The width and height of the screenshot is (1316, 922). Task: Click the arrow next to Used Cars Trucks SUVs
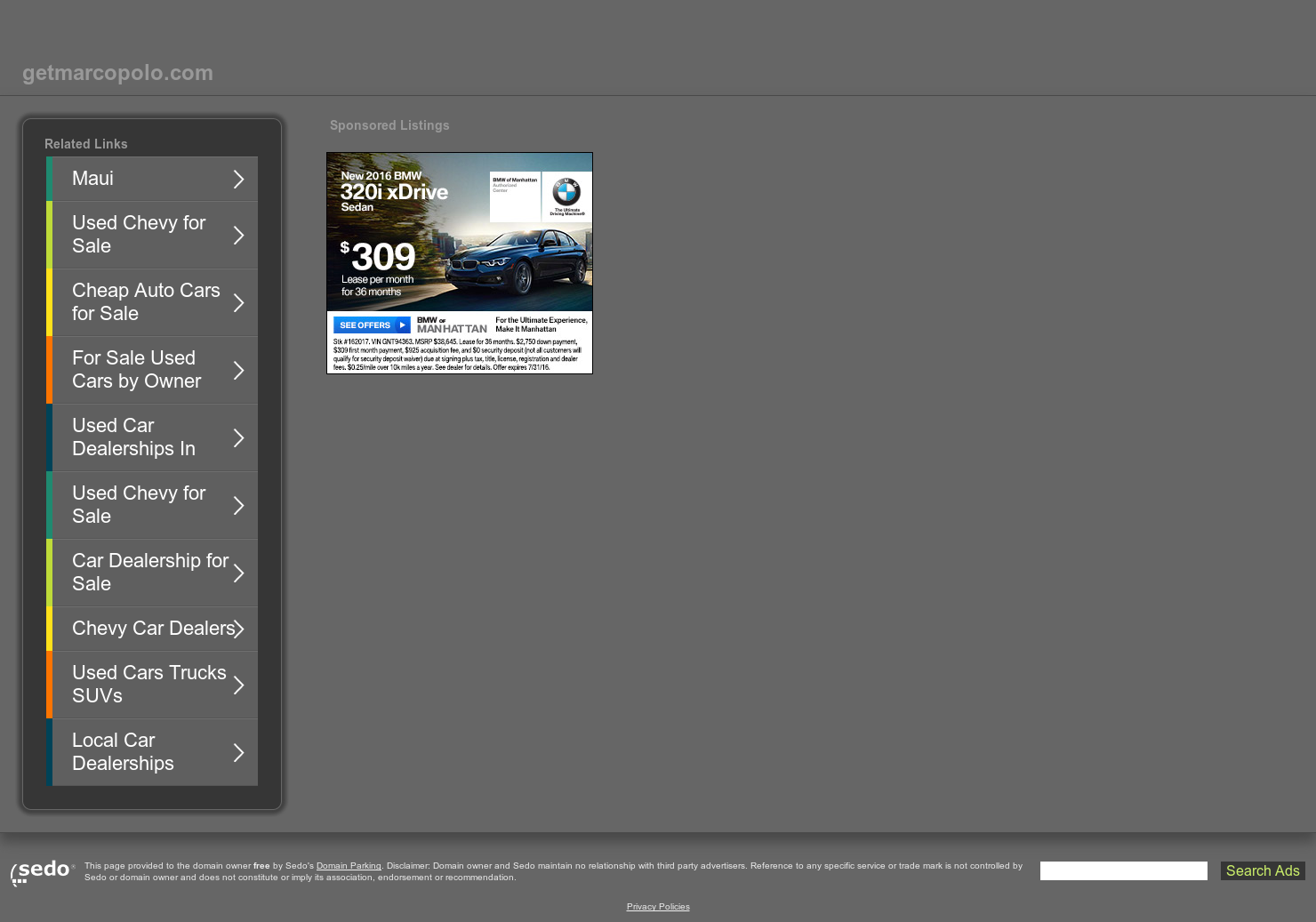238,685
